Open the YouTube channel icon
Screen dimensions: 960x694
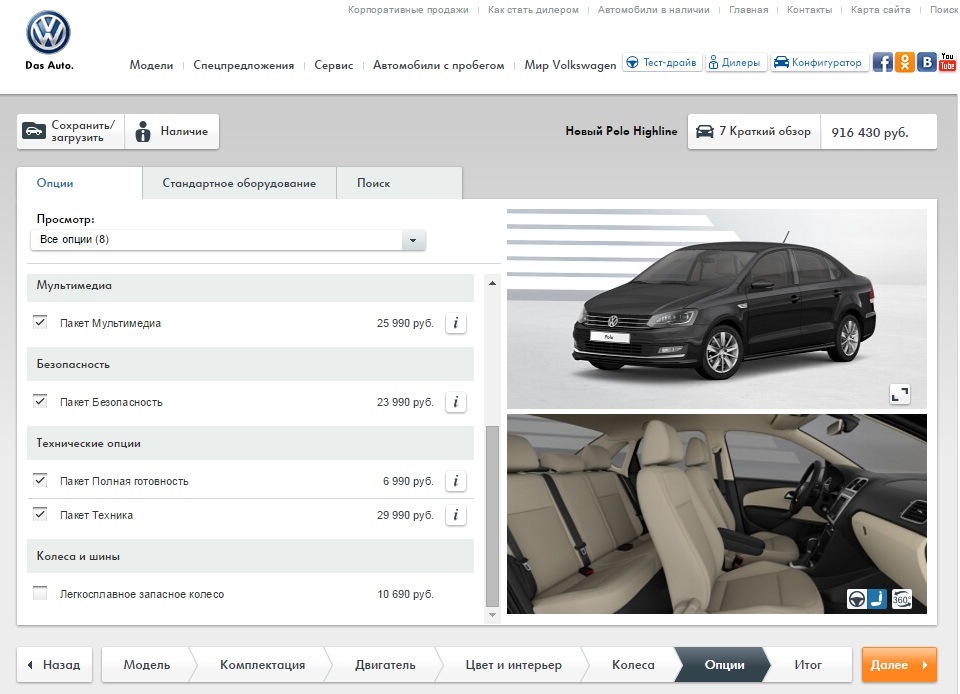[x=948, y=62]
